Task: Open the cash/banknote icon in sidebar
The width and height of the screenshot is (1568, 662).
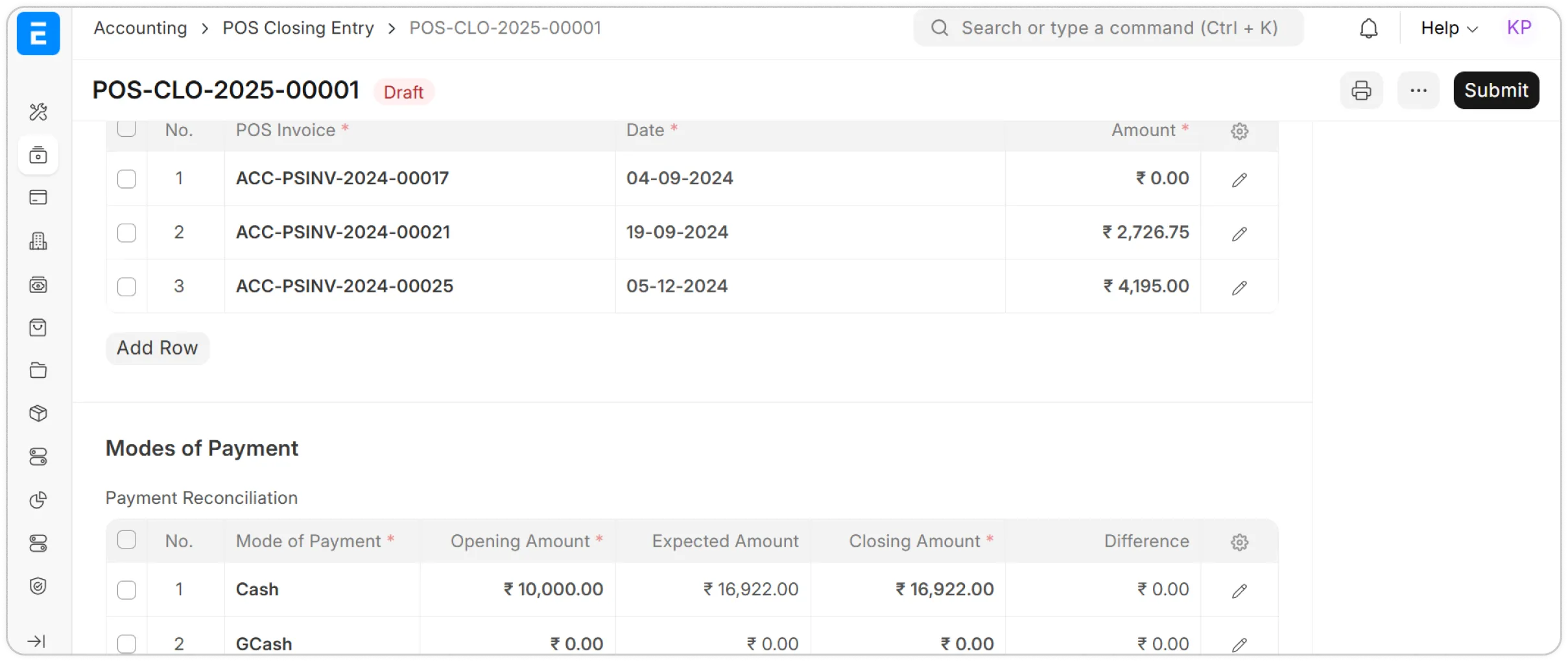Action: click(x=39, y=285)
